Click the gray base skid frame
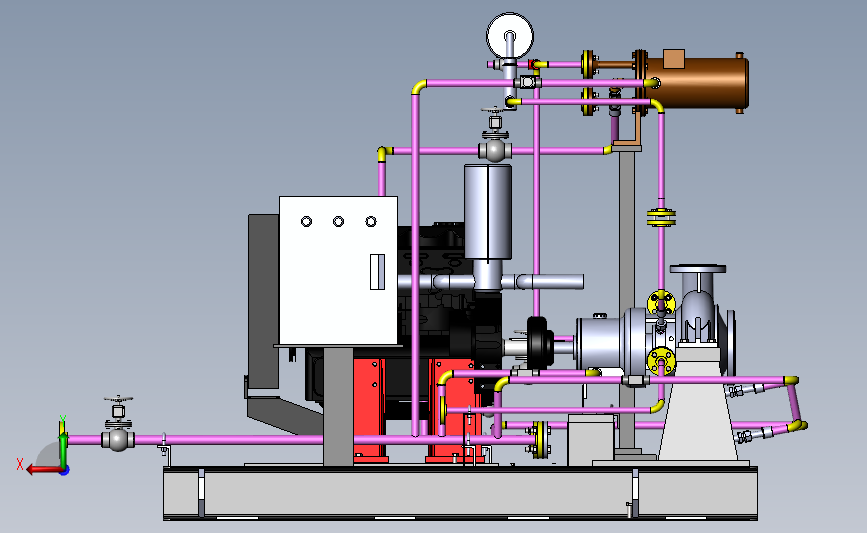This screenshot has height=533, width=867. click(x=460, y=493)
